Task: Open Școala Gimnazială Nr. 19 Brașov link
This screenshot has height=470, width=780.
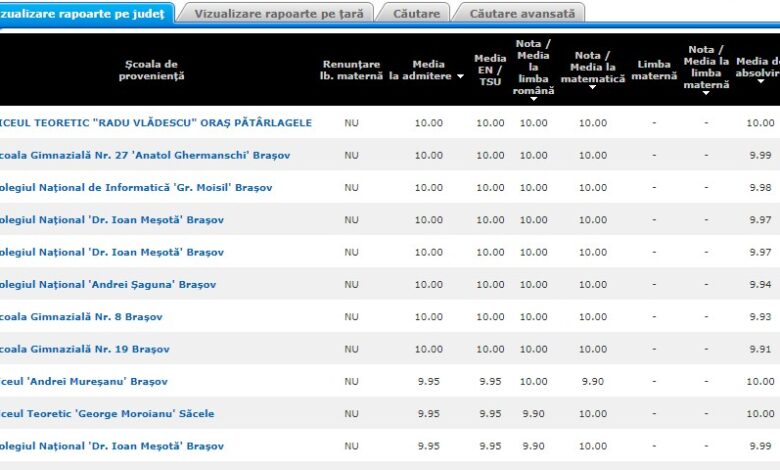Action: coord(84,349)
